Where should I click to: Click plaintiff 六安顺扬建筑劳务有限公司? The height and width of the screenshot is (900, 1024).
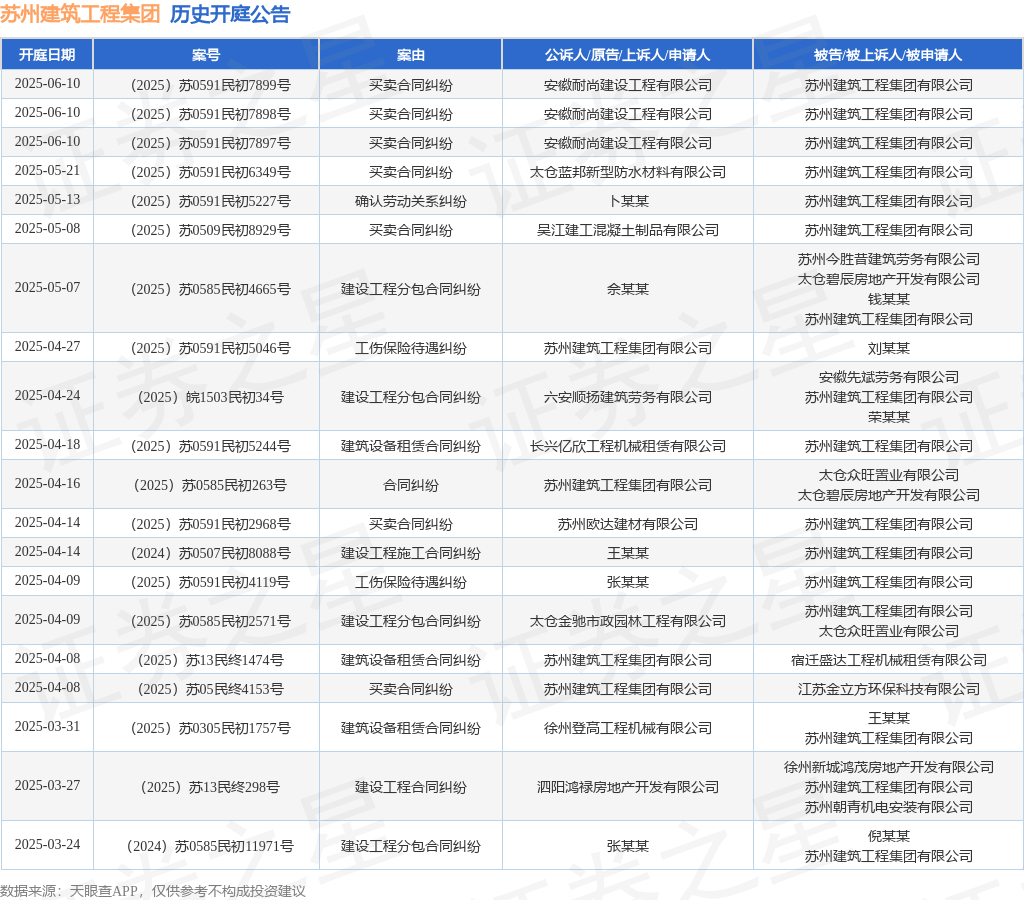pyautogui.click(x=628, y=397)
